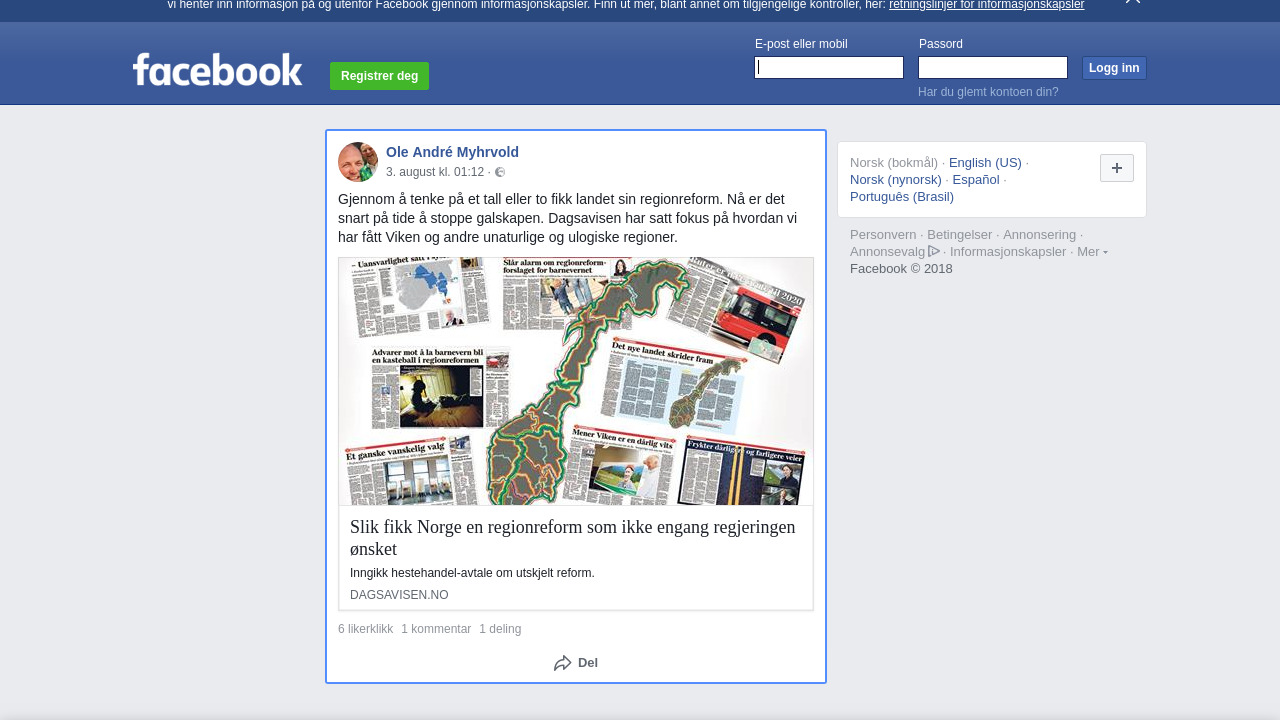View the 1 deling link
Image resolution: width=1280 pixels, height=720 pixels.
pos(500,629)
